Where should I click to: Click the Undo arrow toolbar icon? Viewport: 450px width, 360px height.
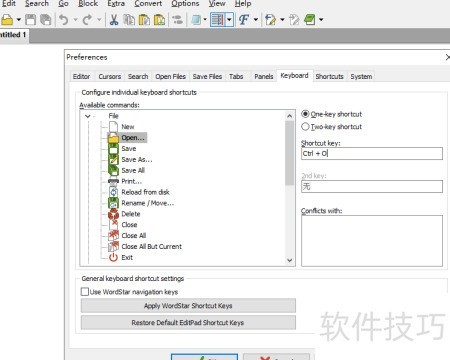tap(63, 20)
